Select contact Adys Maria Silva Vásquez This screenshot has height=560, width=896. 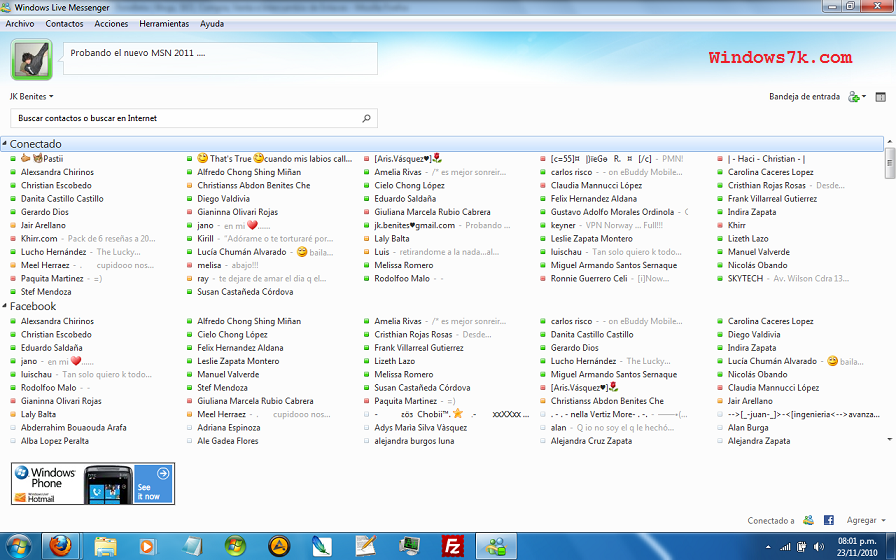[421, 427]
